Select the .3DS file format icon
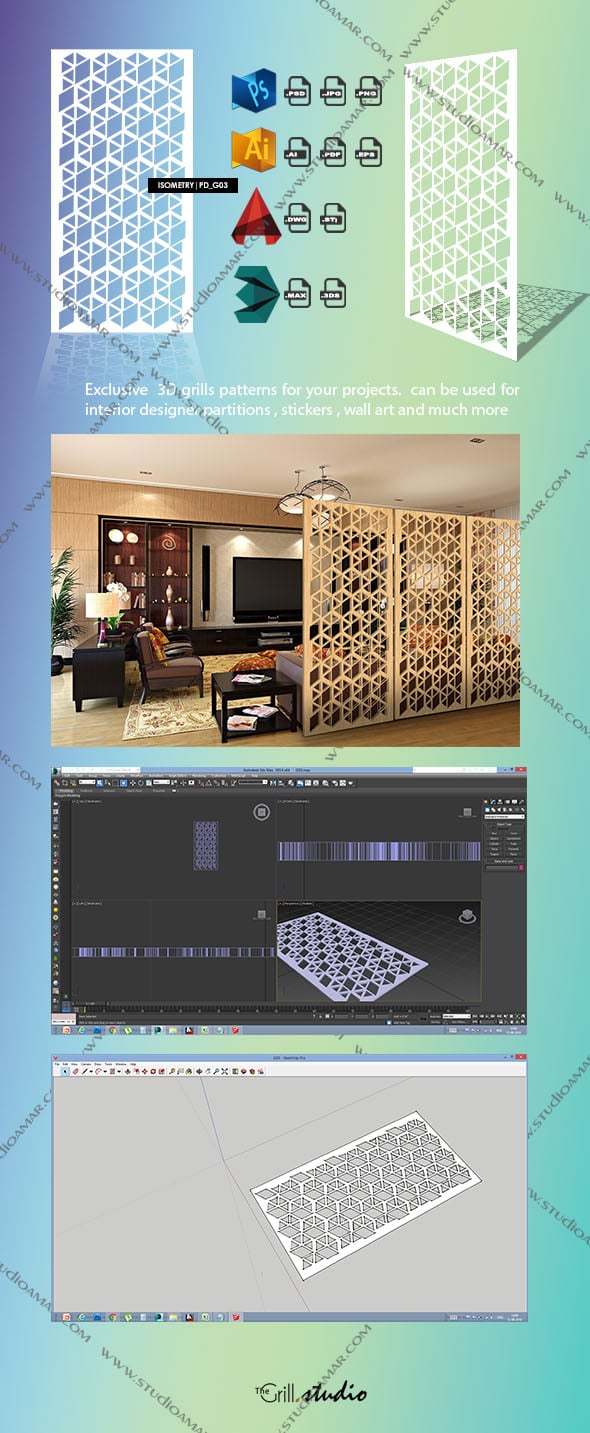Screen dimensions: 590x1433 [333, 294]
